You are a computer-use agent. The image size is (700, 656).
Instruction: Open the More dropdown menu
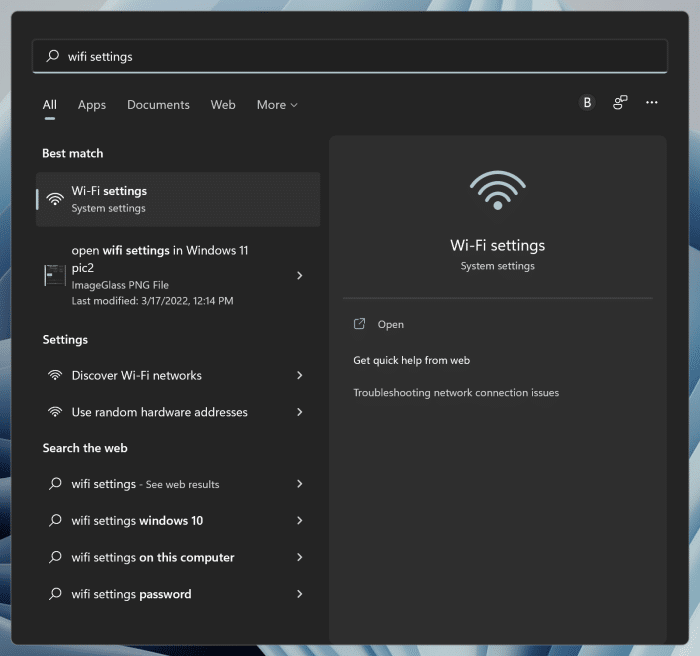pyautogui.click(x=277, y=105)
